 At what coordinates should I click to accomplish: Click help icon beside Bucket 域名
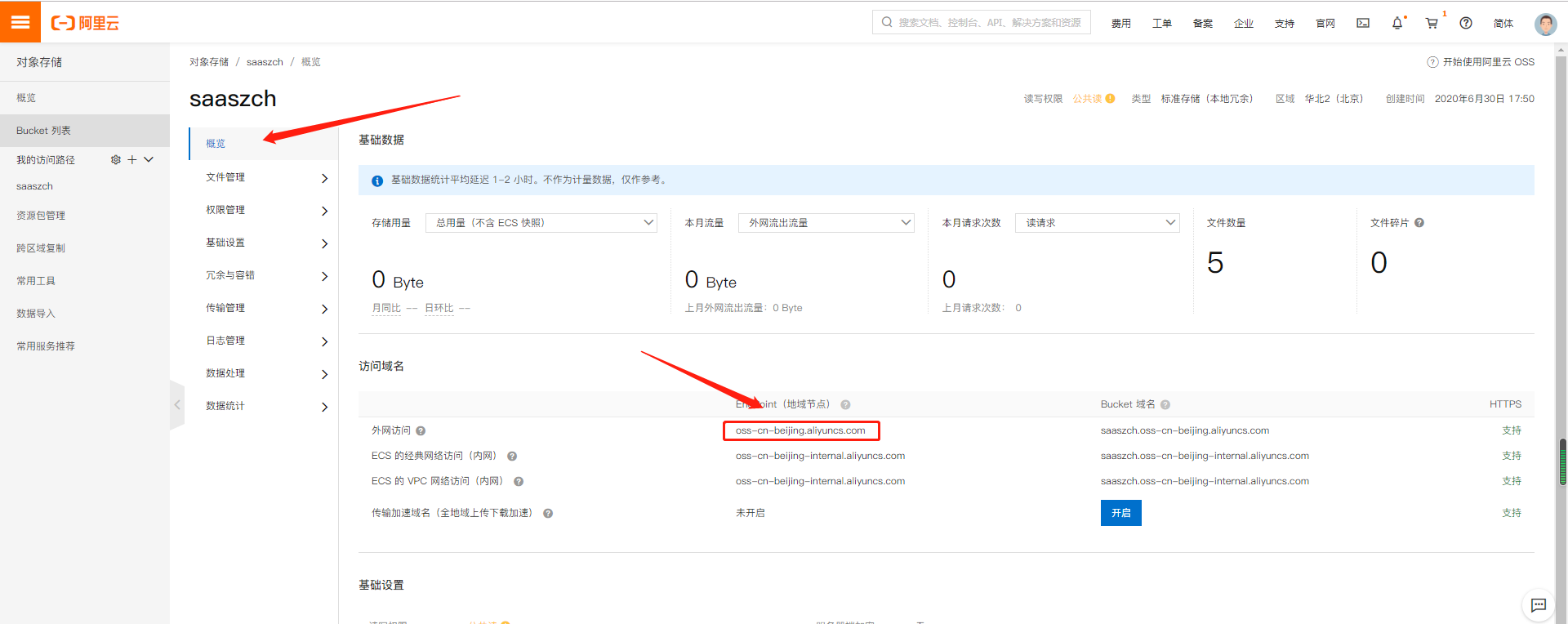pyautogui.click(x=1165, y=404)
